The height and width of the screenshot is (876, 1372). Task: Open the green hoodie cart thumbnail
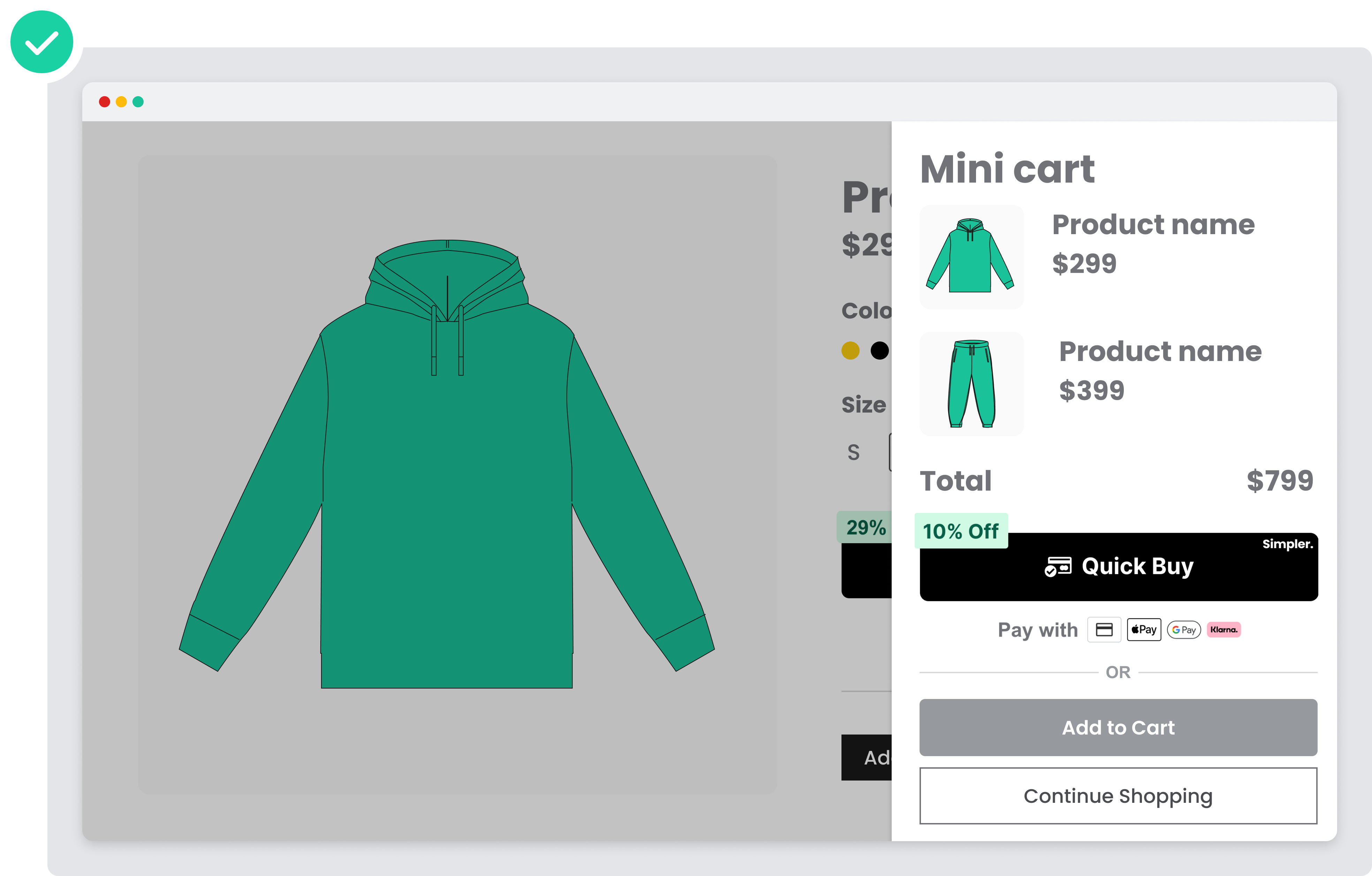(971, 256)
